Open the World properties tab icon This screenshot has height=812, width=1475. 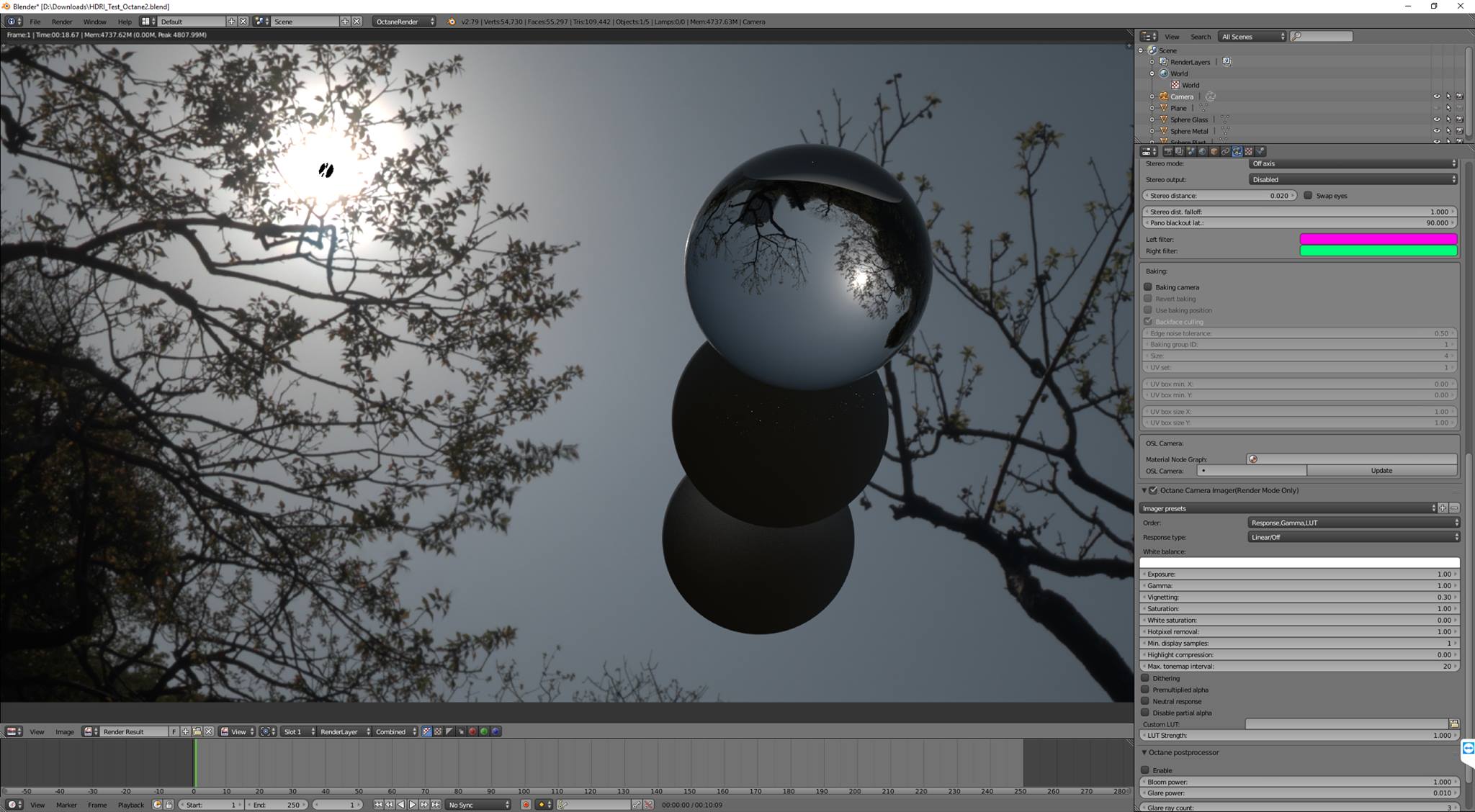click(1202, 151)
